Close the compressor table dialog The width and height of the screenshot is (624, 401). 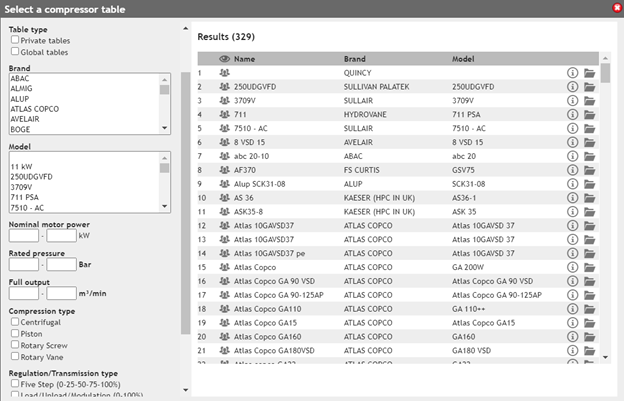(x=617, y=8)
